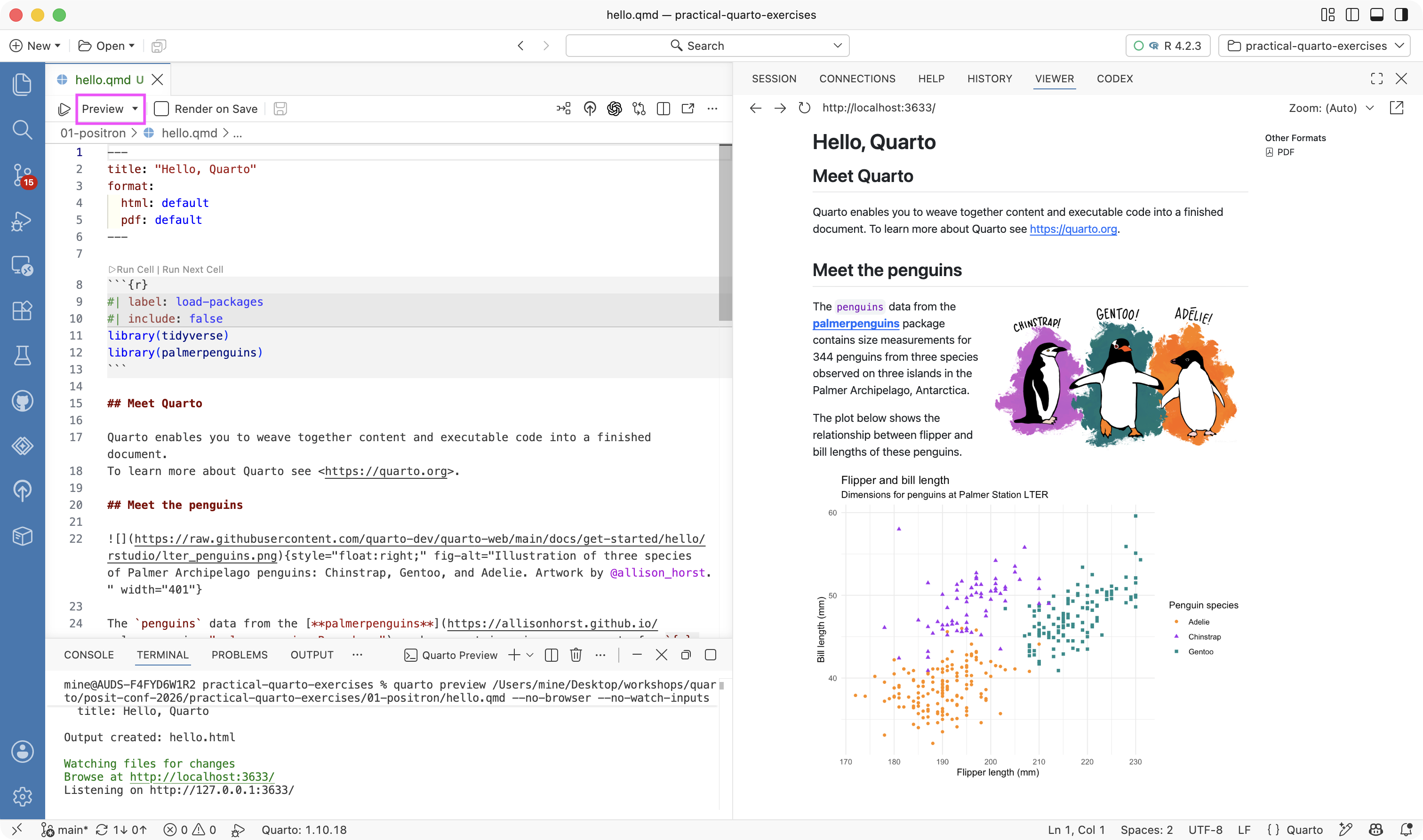Open the https://quarto.org link in viewer
Viewport: 1423px width, 840px height.
[x=1073, y=229]
